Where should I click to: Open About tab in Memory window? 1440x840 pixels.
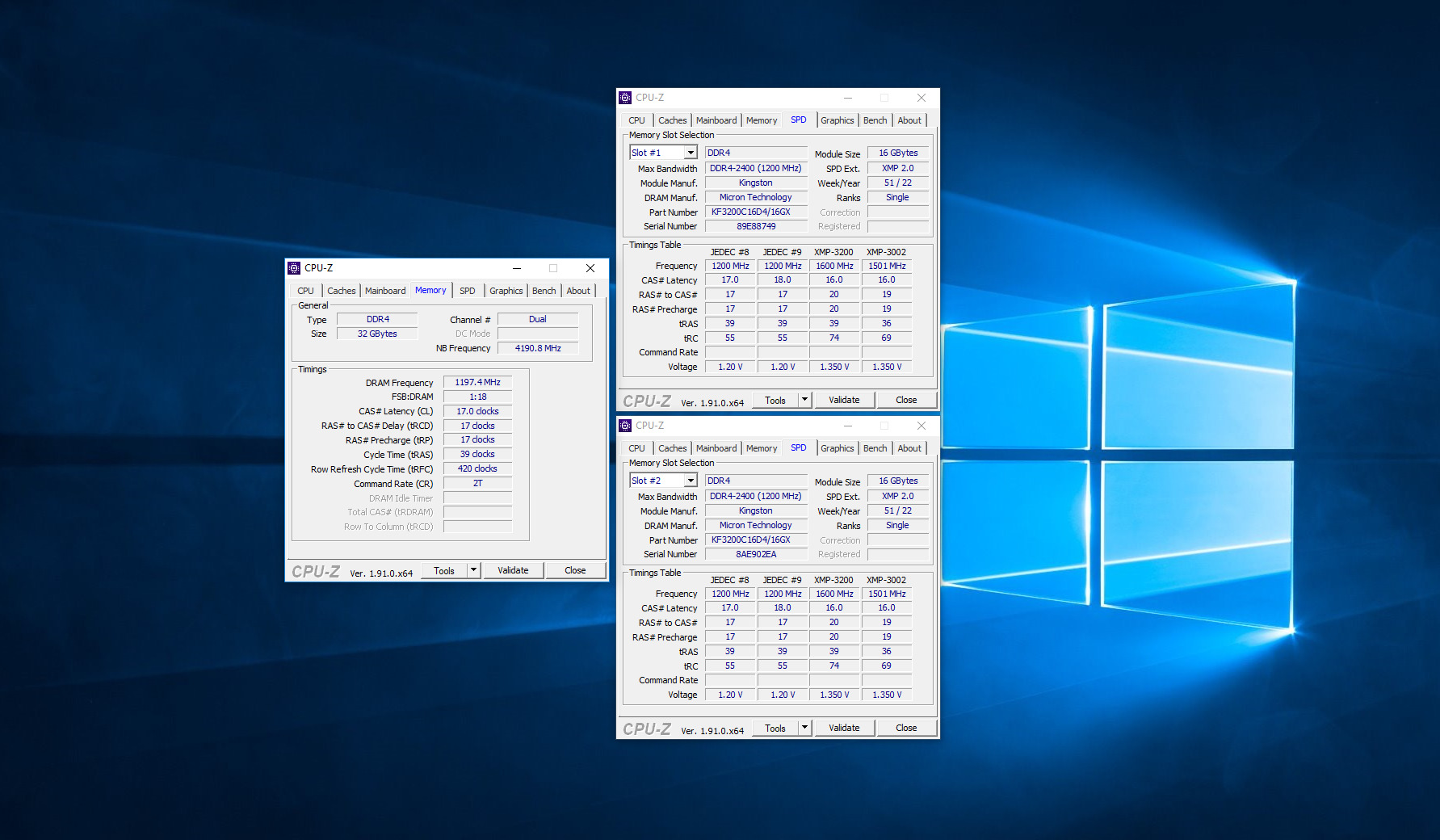coord(578,291)
